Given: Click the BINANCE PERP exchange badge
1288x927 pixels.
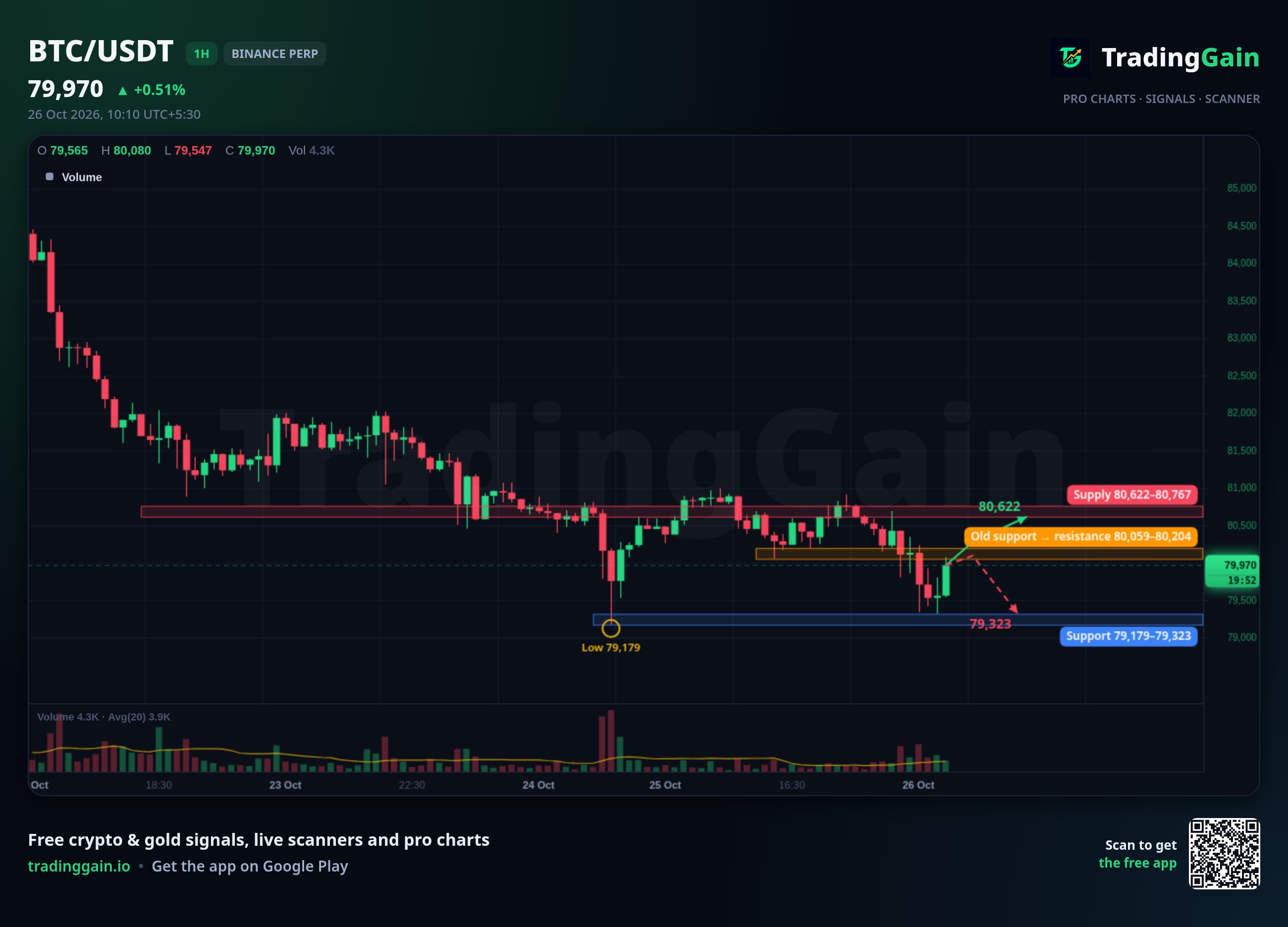Looking at the screenshot, I should coord(275,54).
